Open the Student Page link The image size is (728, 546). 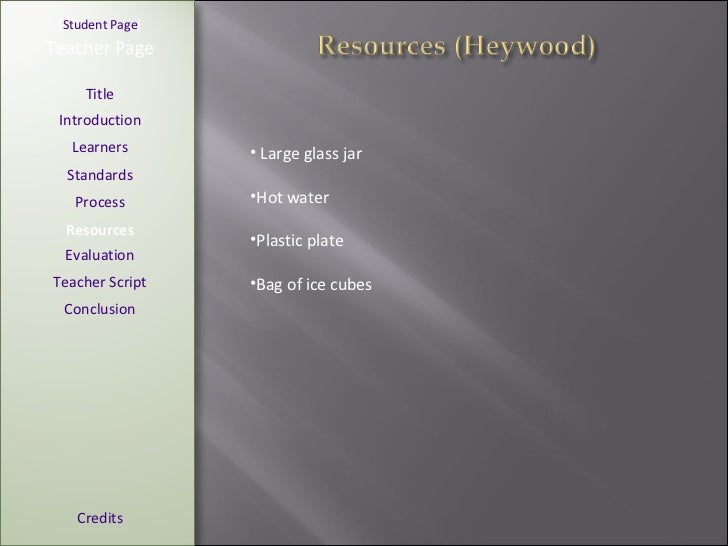click(x=100, y=25)
